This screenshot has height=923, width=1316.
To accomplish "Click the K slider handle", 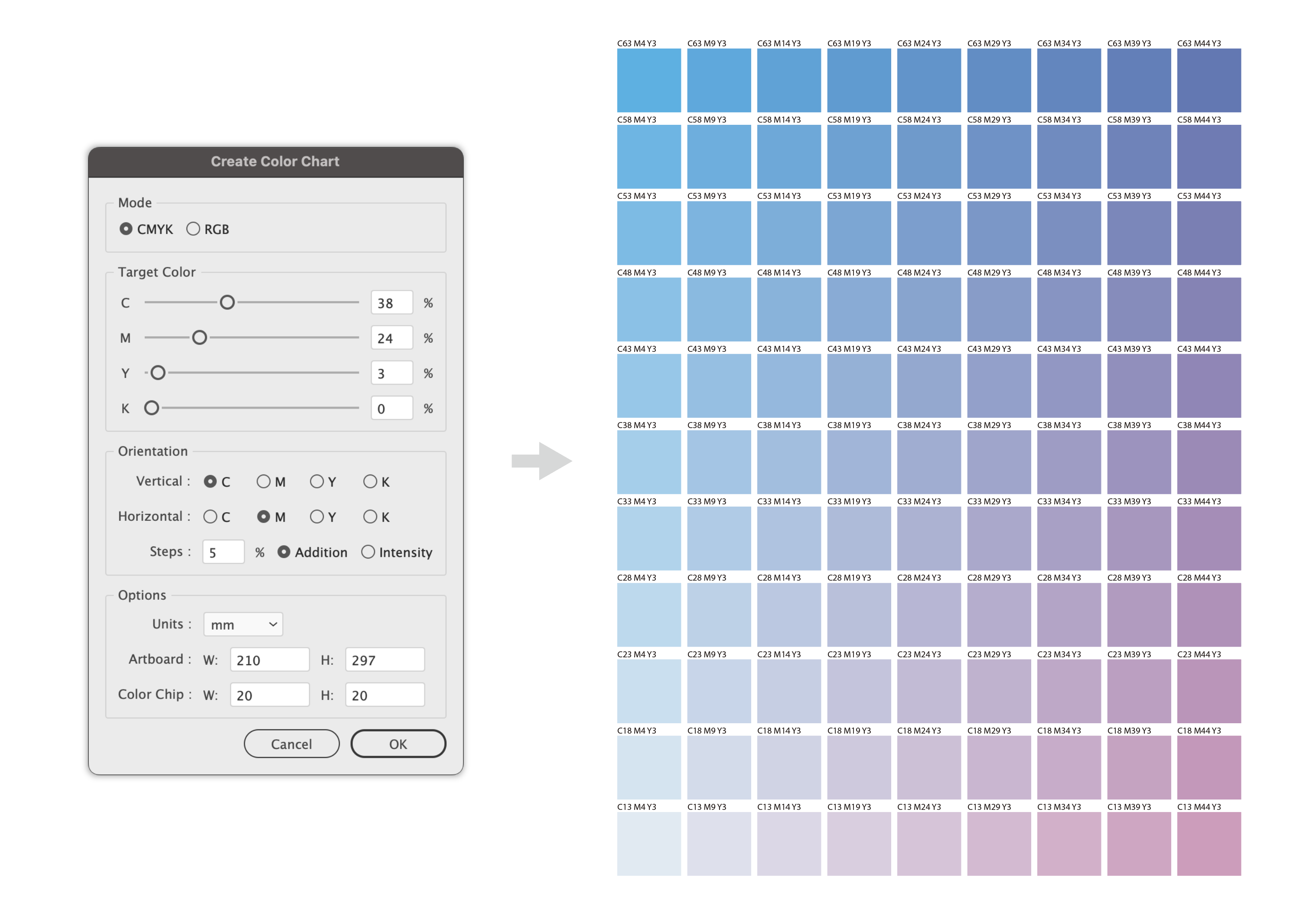I will pos(151,408).
